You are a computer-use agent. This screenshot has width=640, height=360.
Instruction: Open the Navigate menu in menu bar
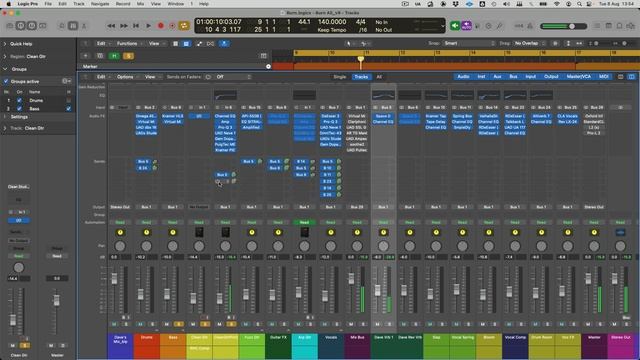pyautogui.click(x=100, y=4)
